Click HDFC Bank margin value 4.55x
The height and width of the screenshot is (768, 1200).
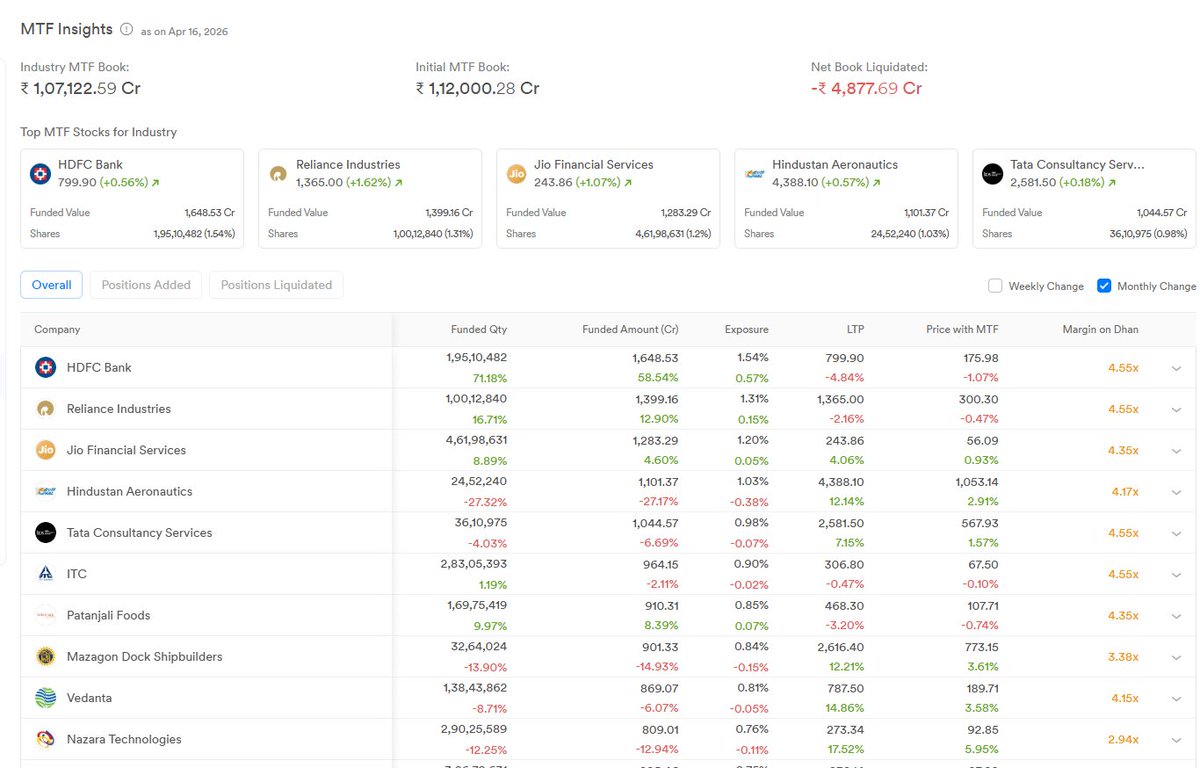1123,368
